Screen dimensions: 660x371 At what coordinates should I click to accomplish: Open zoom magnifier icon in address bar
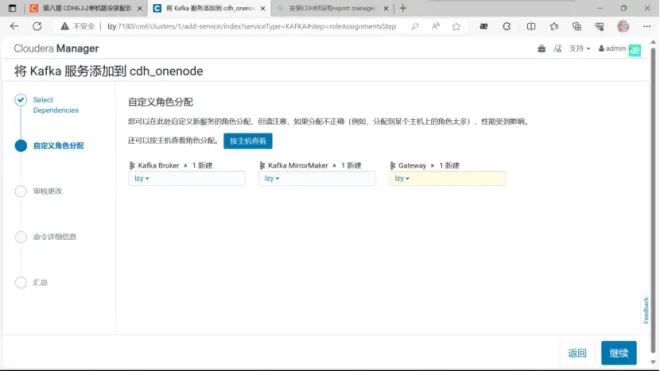click(415, 27)
